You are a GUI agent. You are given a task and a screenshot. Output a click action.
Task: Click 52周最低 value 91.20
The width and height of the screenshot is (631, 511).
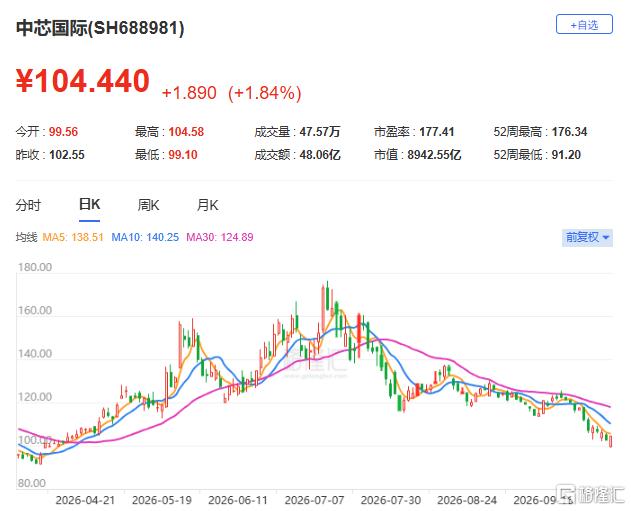[566, 155]
